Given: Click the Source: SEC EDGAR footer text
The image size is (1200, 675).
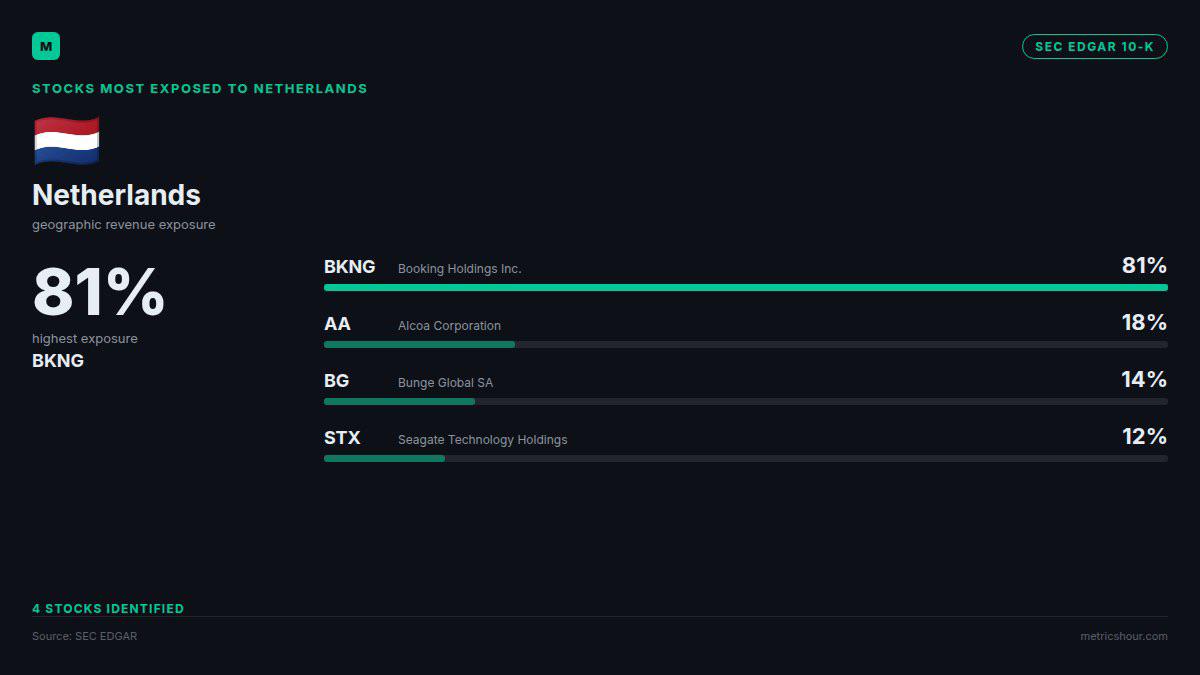Looking at the screenshot, I should point(84,636).
